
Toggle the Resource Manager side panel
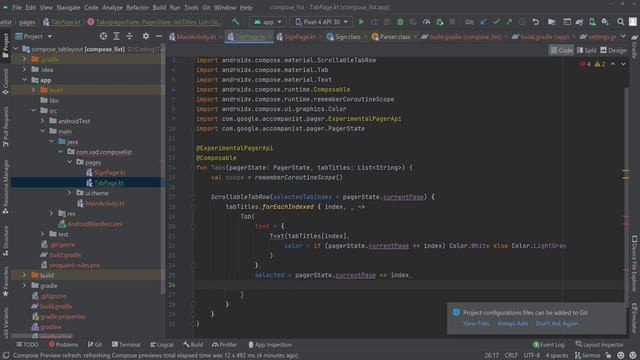point(5,187)
